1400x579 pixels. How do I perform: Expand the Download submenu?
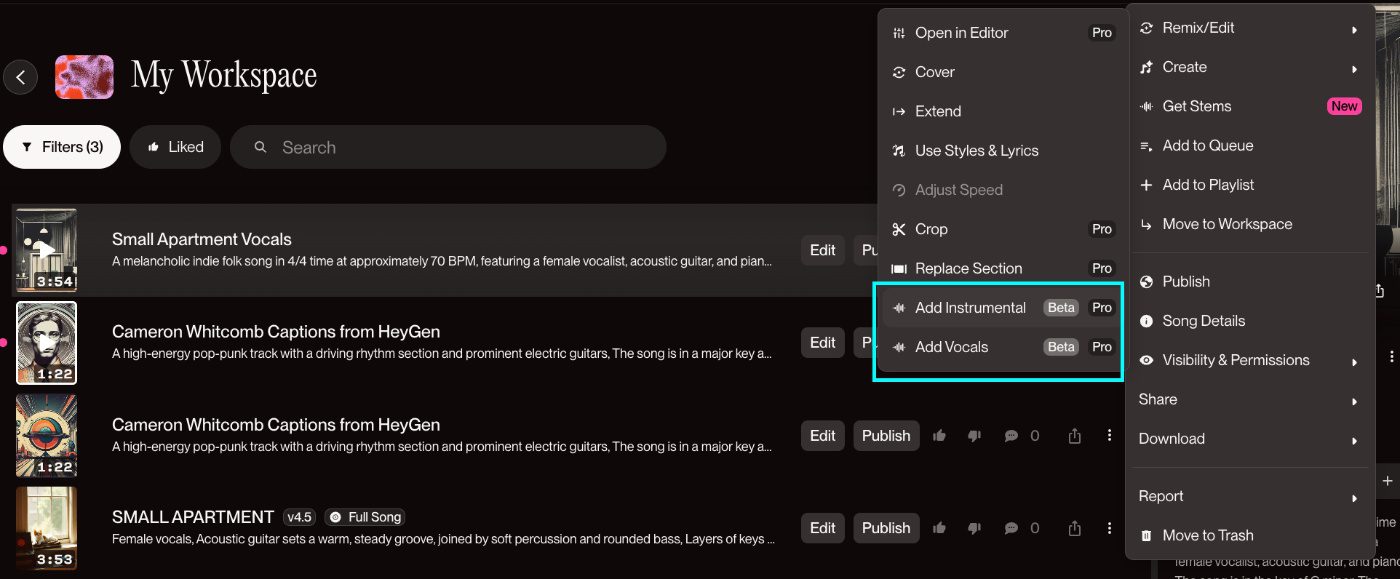[1250, 439]
